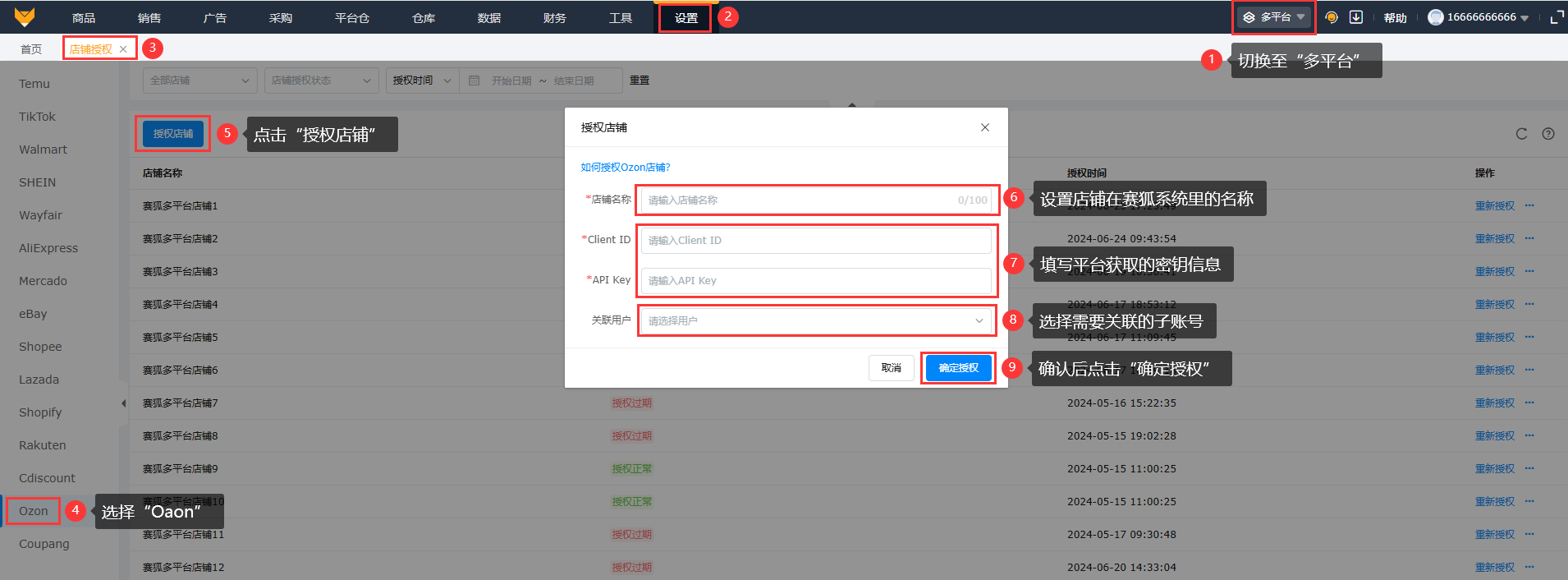This screenshot has width=1568, height=580.
Task: Open the 财务 menu
Action: (x=555, y=17)
